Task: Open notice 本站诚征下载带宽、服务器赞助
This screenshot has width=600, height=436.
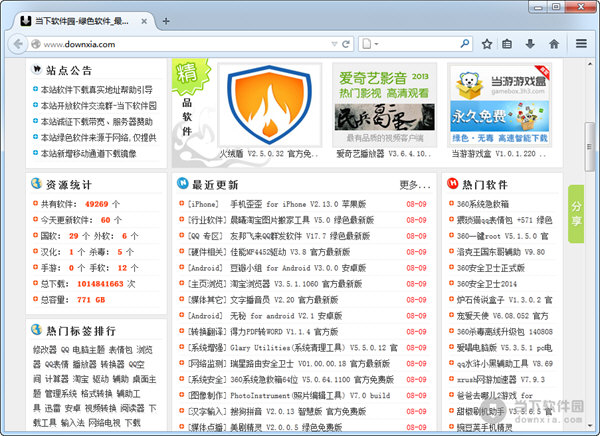Action: [97, 122]
